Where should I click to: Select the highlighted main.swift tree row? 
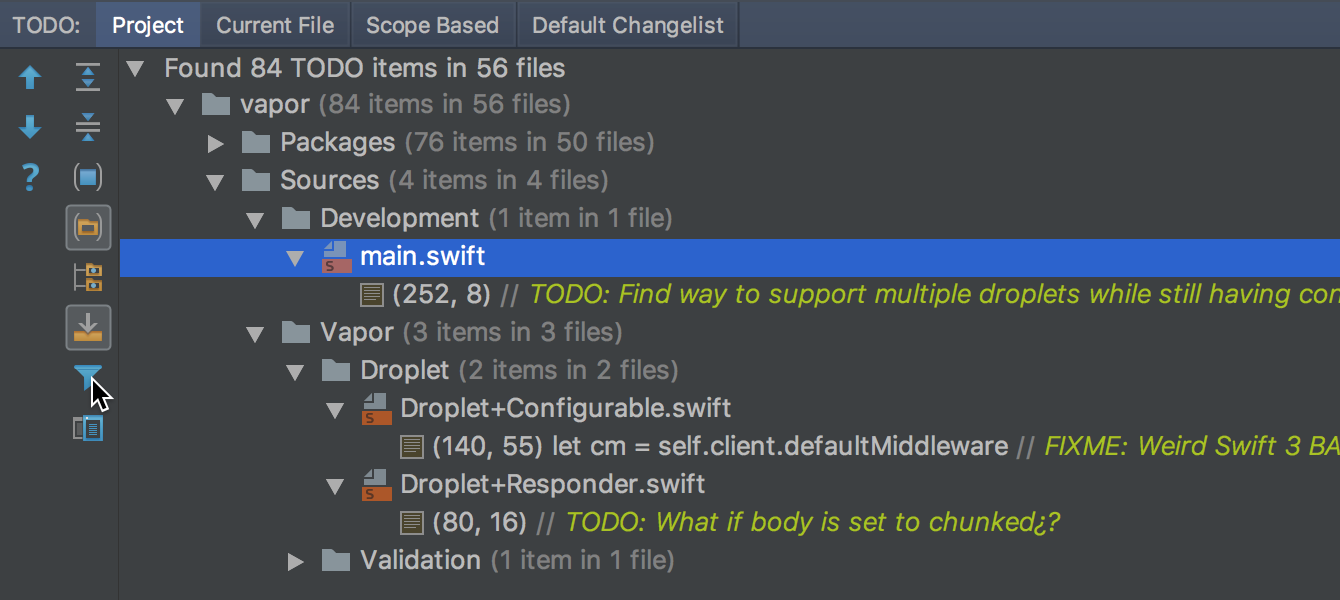(x=422, y=256)
